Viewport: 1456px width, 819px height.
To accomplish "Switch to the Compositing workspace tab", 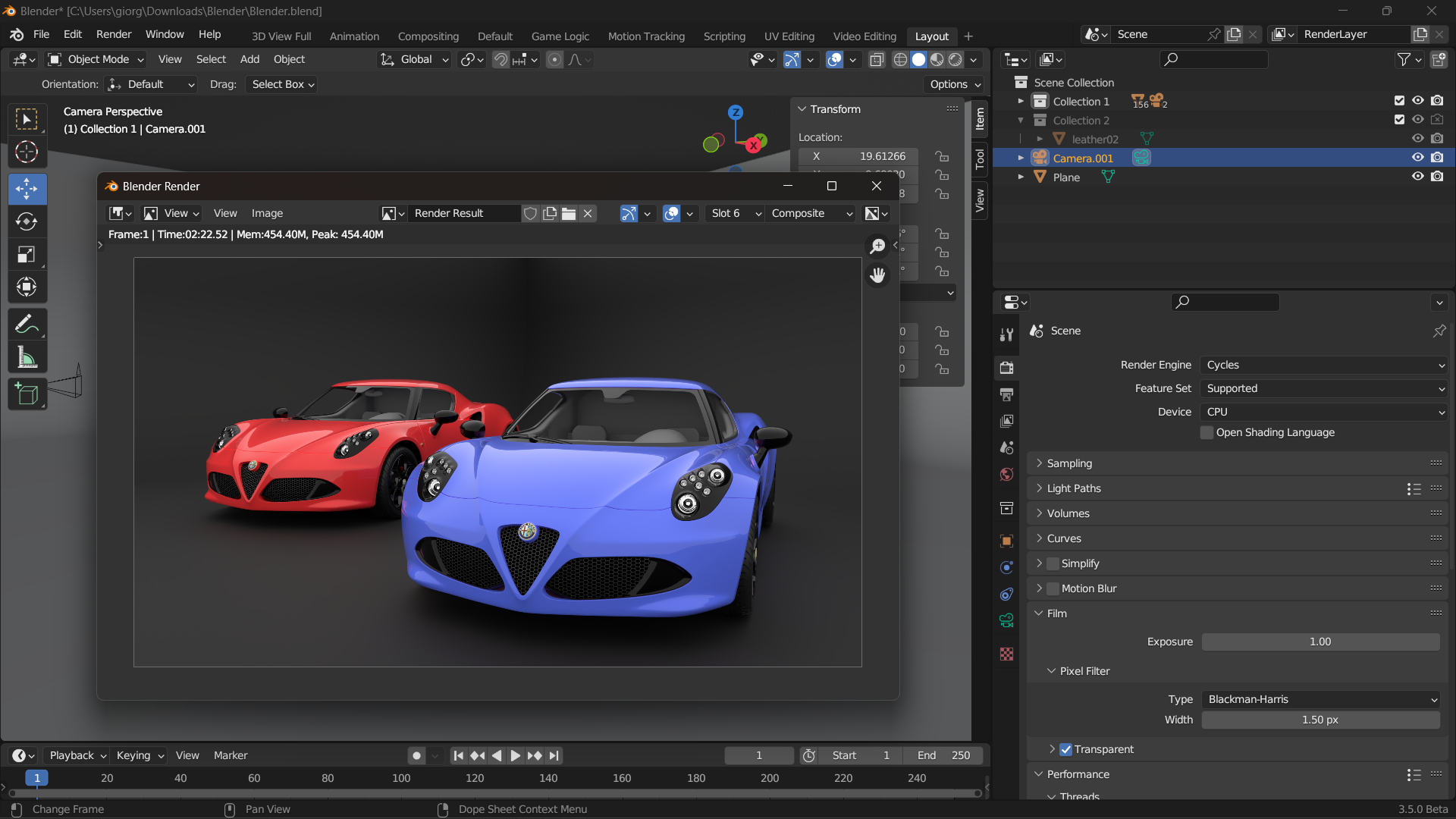I will point(428,36).
